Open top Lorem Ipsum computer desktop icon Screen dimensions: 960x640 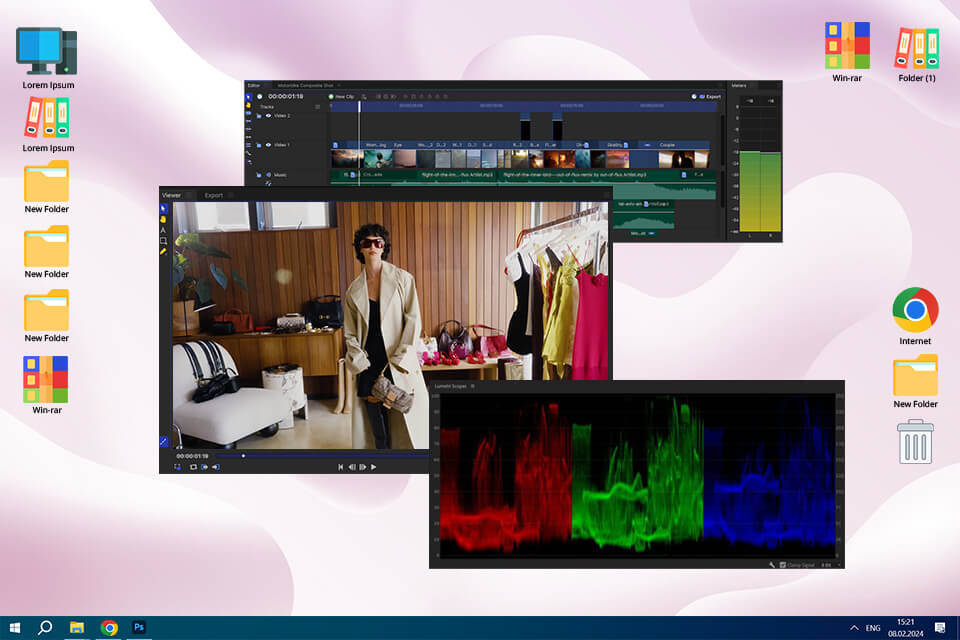(48, 58)
